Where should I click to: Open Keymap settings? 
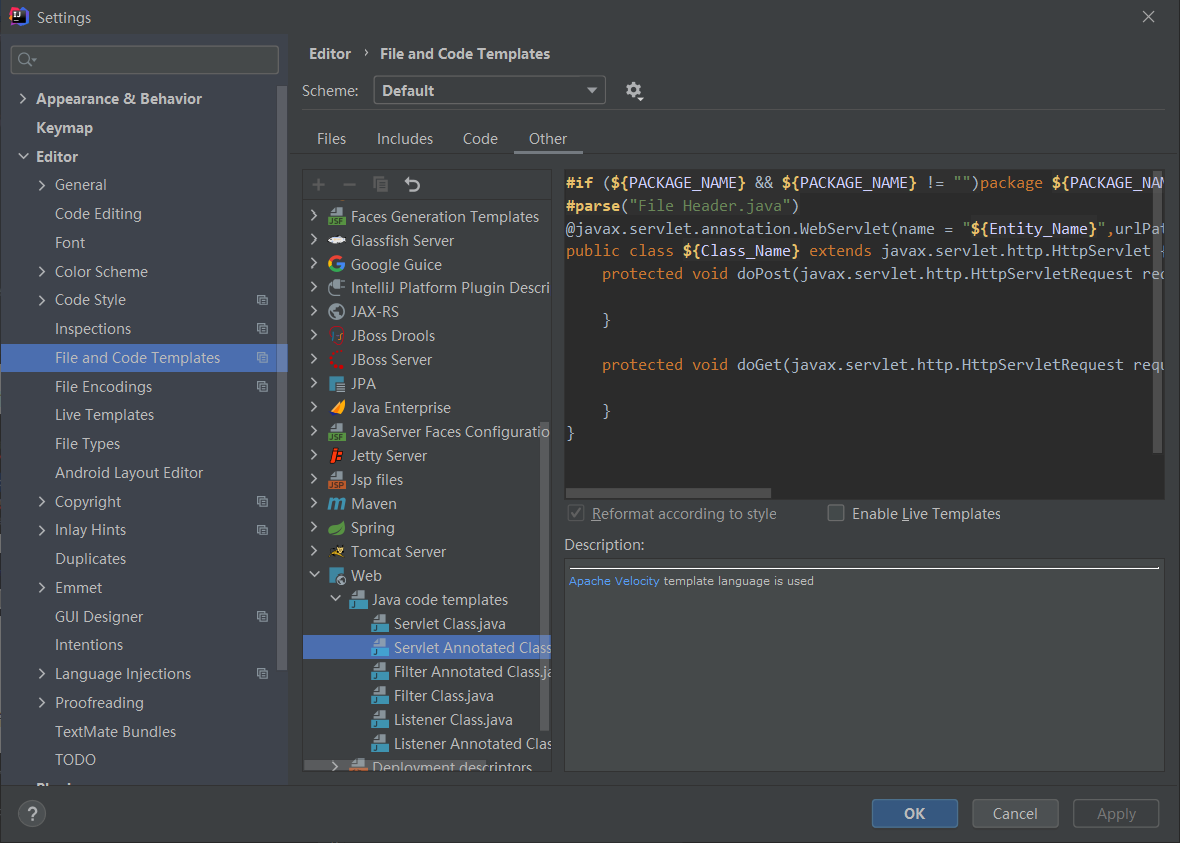[65, 128]
